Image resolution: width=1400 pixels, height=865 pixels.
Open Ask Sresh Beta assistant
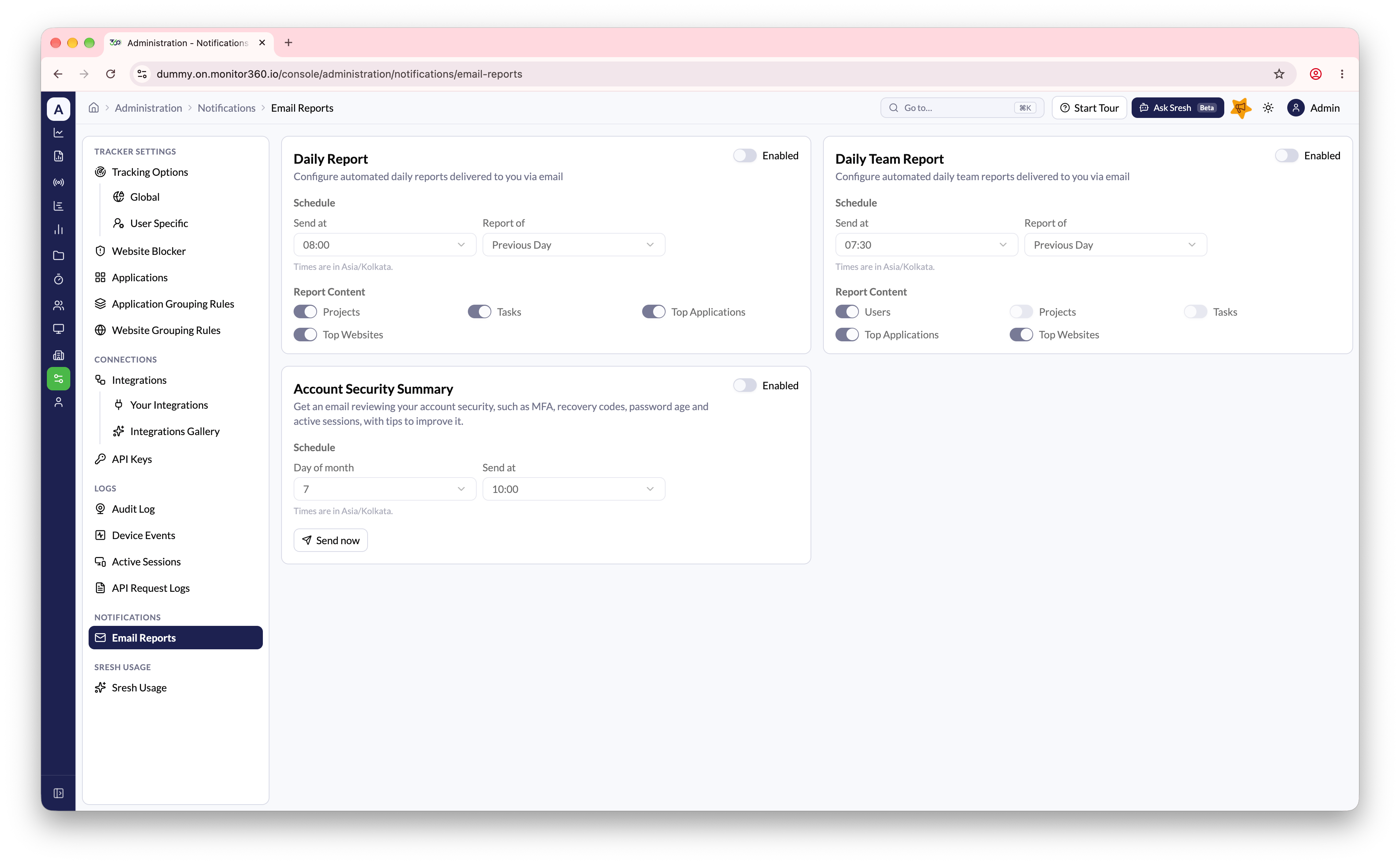(1177, 108)
